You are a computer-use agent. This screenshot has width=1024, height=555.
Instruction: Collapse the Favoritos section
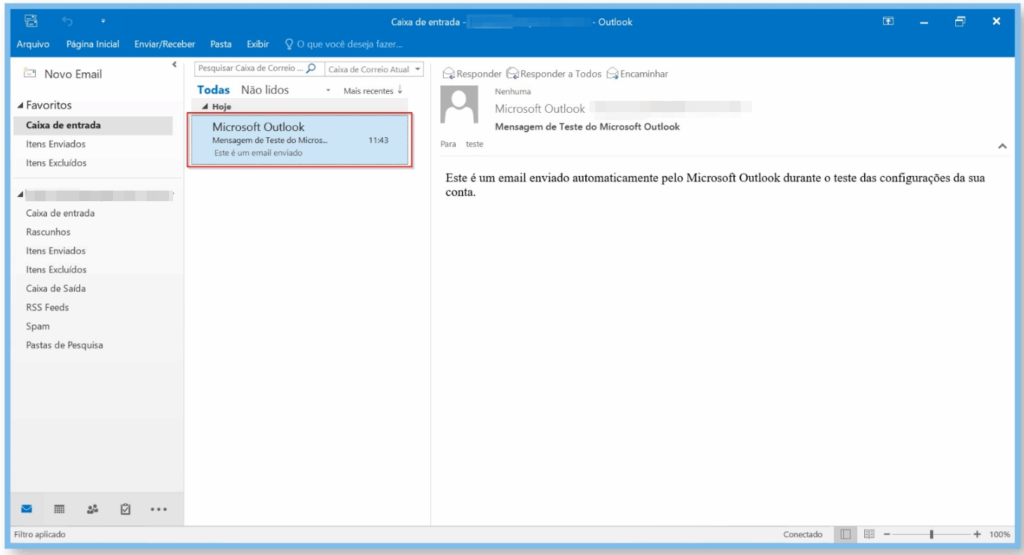point(20,105)
